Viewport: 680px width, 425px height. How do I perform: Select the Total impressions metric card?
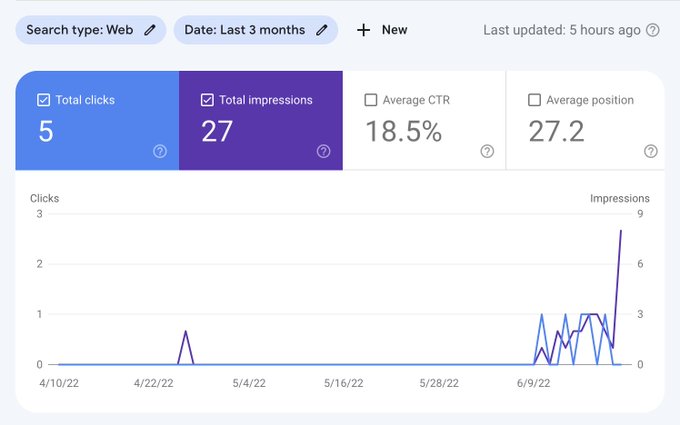coord(261,121)
